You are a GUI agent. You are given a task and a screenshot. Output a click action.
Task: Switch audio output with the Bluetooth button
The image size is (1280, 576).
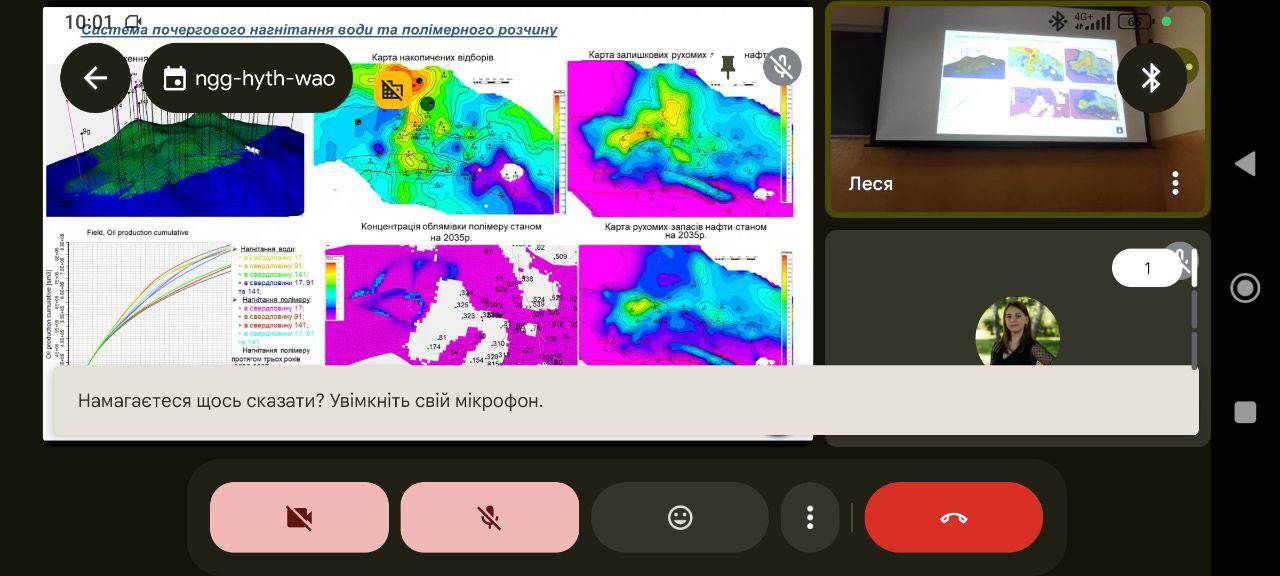1151,78
